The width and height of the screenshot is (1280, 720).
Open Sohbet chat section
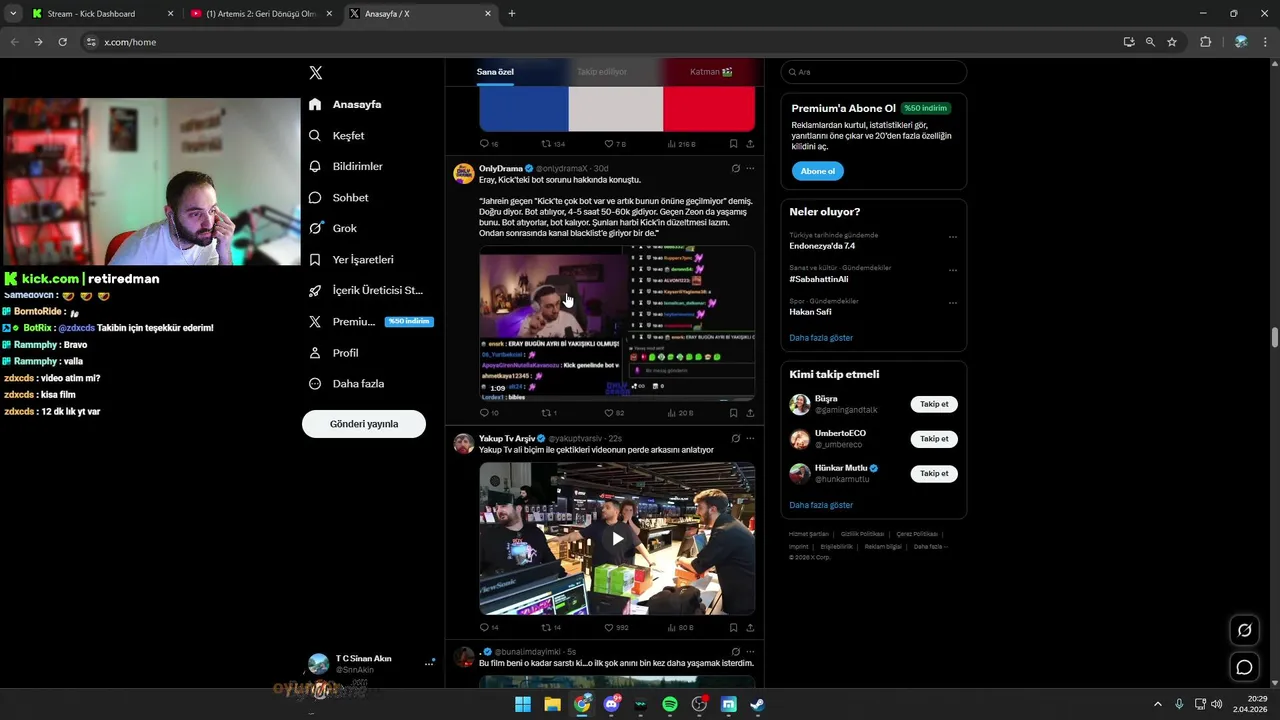(338, 197)
